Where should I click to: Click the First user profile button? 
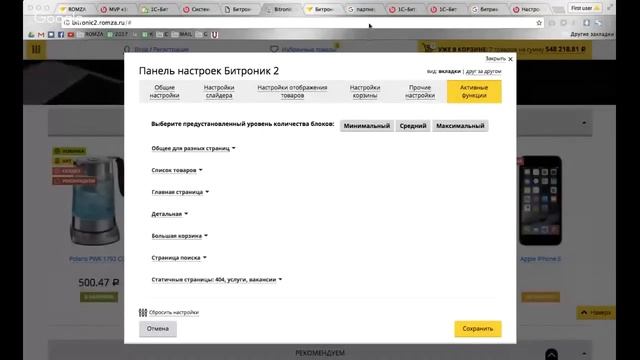585,8
